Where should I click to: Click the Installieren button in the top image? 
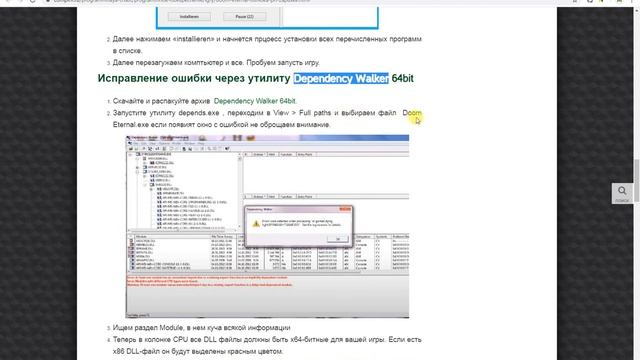coord(189,17)
